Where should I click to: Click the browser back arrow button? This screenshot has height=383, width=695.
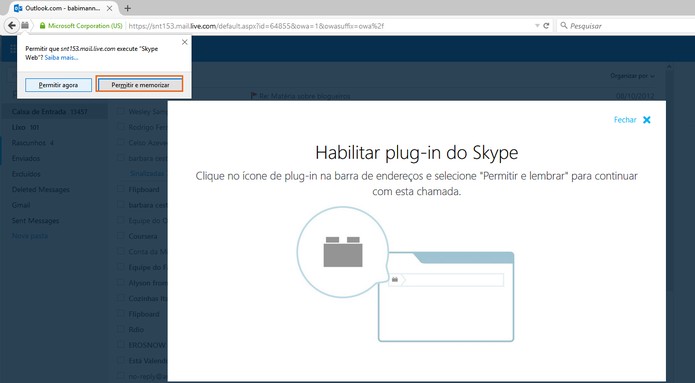point(12,26)
